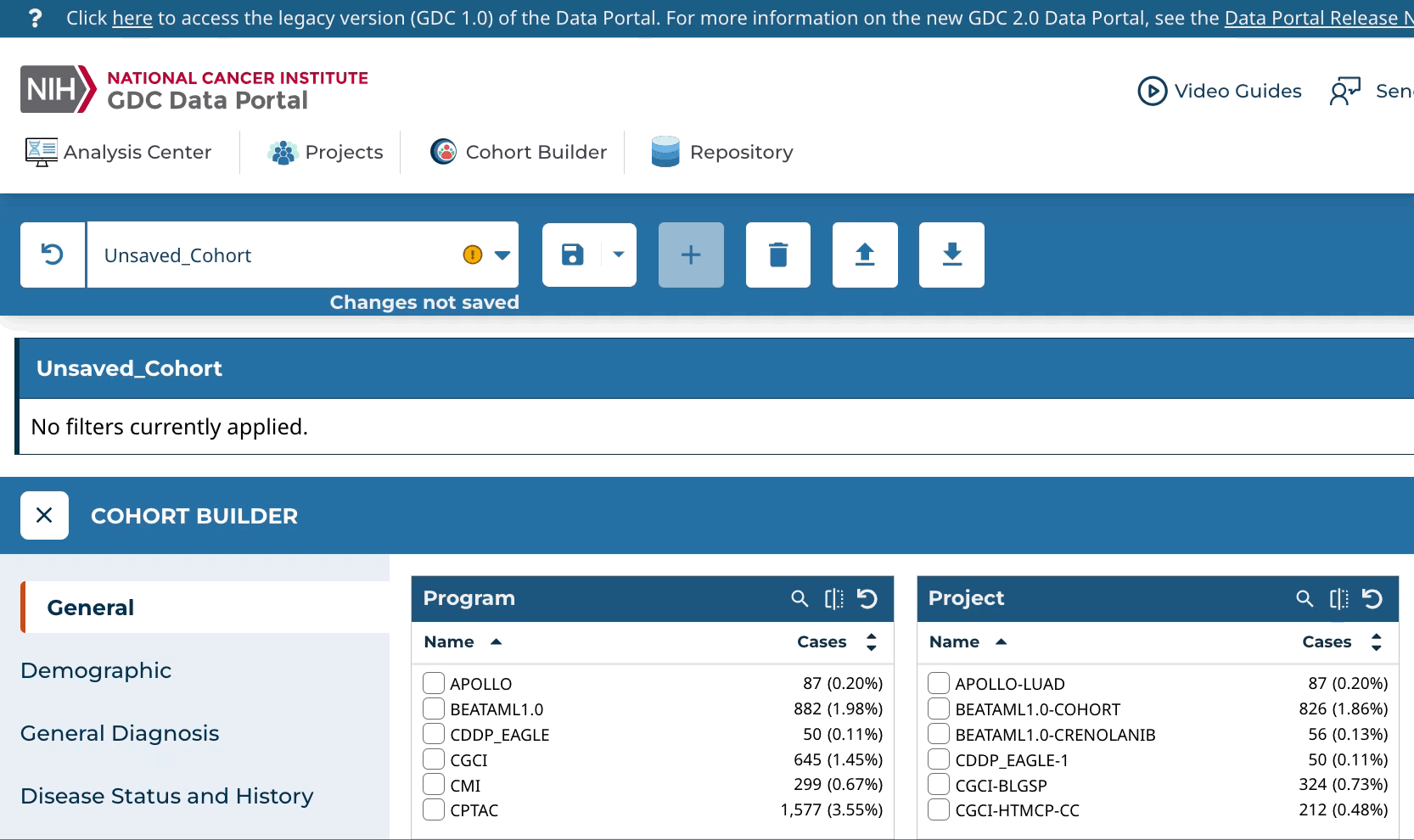Close the Cohort Builder panel
1414x840 pixels.
[x=44, y=516]
